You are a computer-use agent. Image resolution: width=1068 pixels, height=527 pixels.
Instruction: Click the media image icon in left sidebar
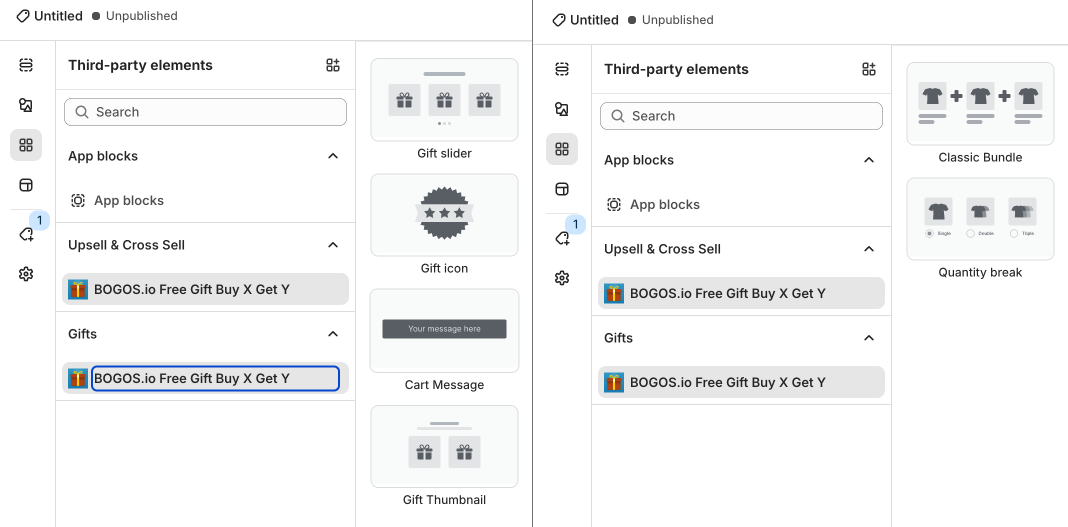click(26, 105)
